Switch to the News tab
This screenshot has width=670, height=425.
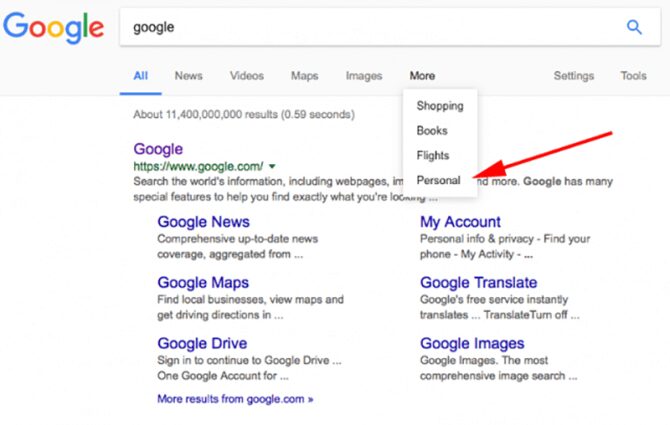coord(188,76)
